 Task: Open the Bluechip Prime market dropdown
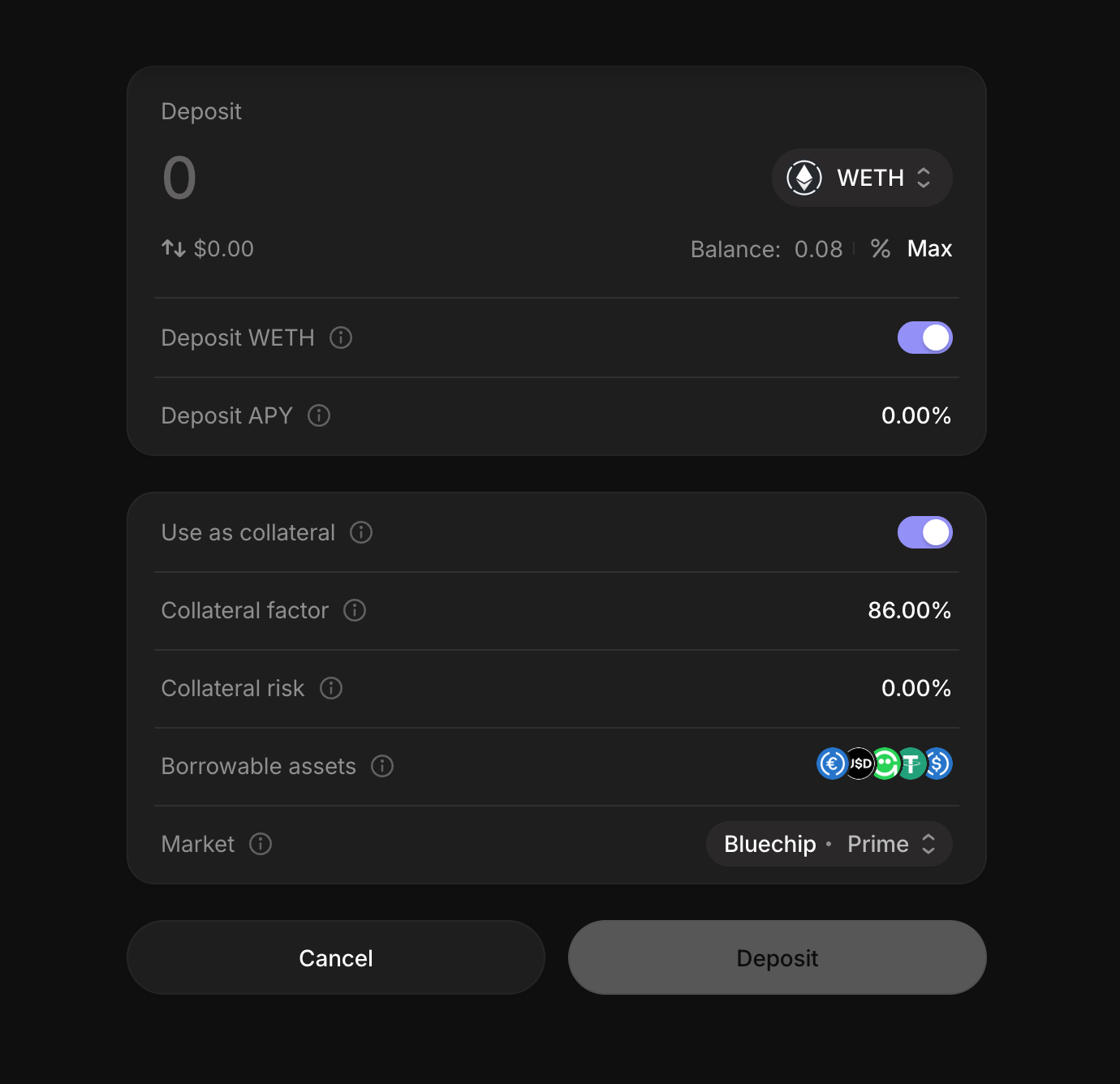click(829, 844)
